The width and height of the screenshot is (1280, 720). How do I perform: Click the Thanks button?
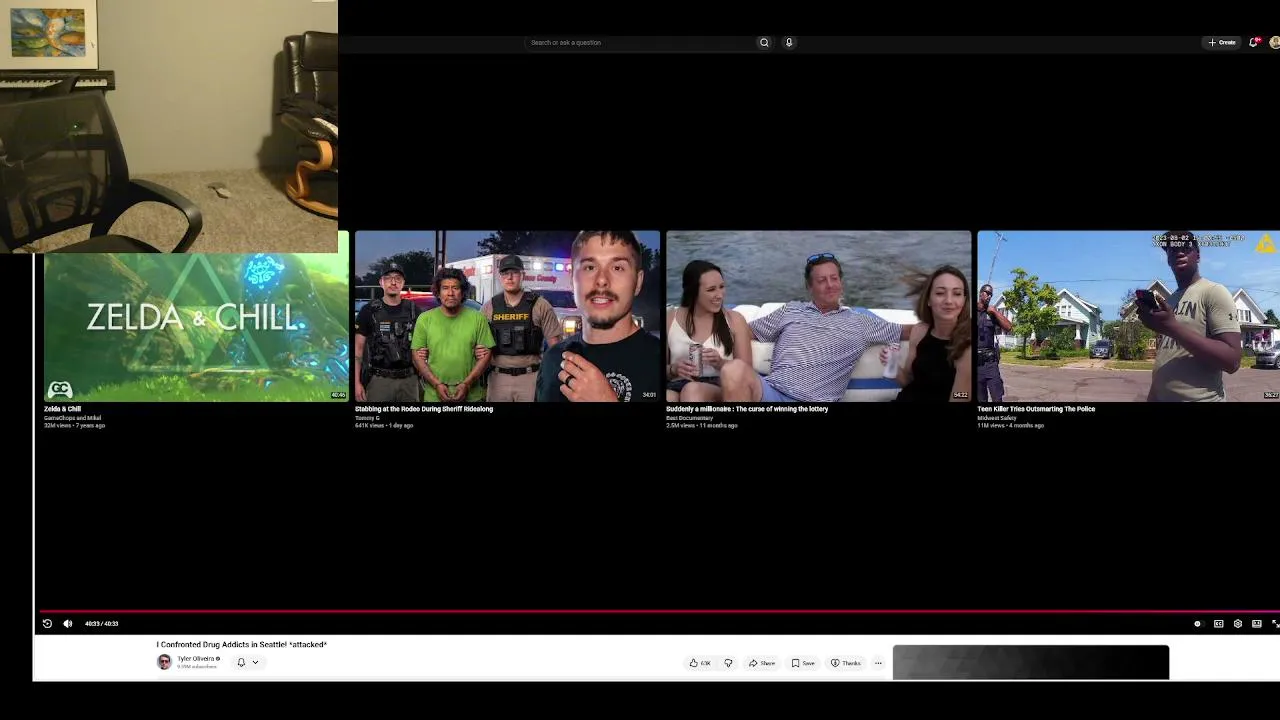(845, 663)
